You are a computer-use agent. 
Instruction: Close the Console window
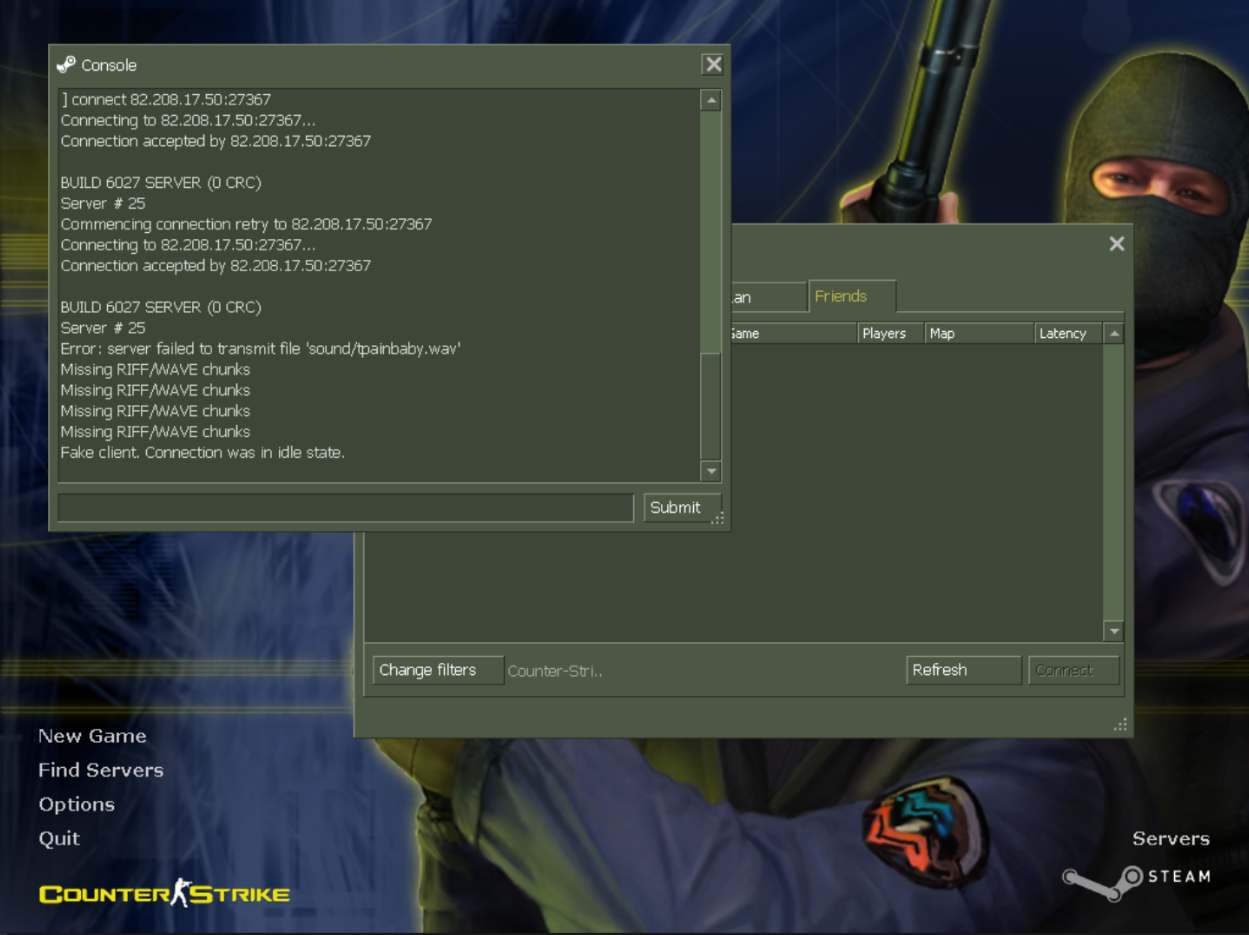(x=713, y=64)
